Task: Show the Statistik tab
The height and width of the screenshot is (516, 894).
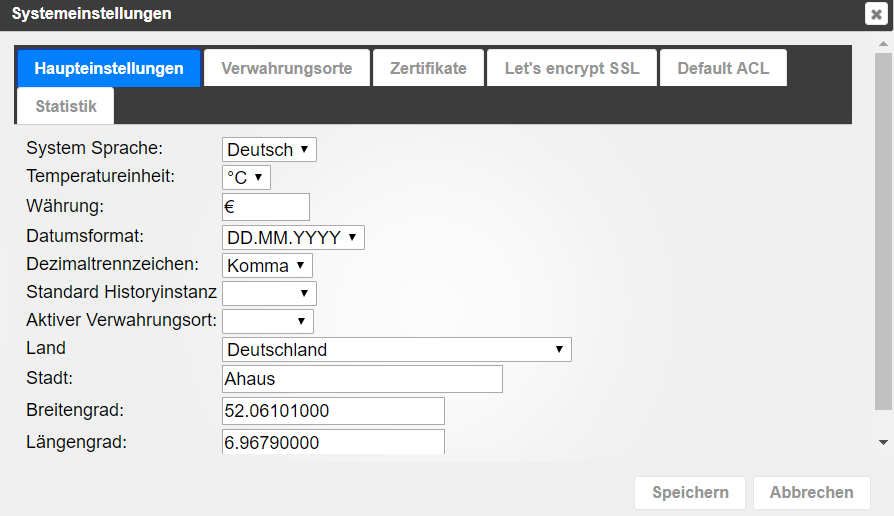Action: pyautogui.click(x=66, y=106)
